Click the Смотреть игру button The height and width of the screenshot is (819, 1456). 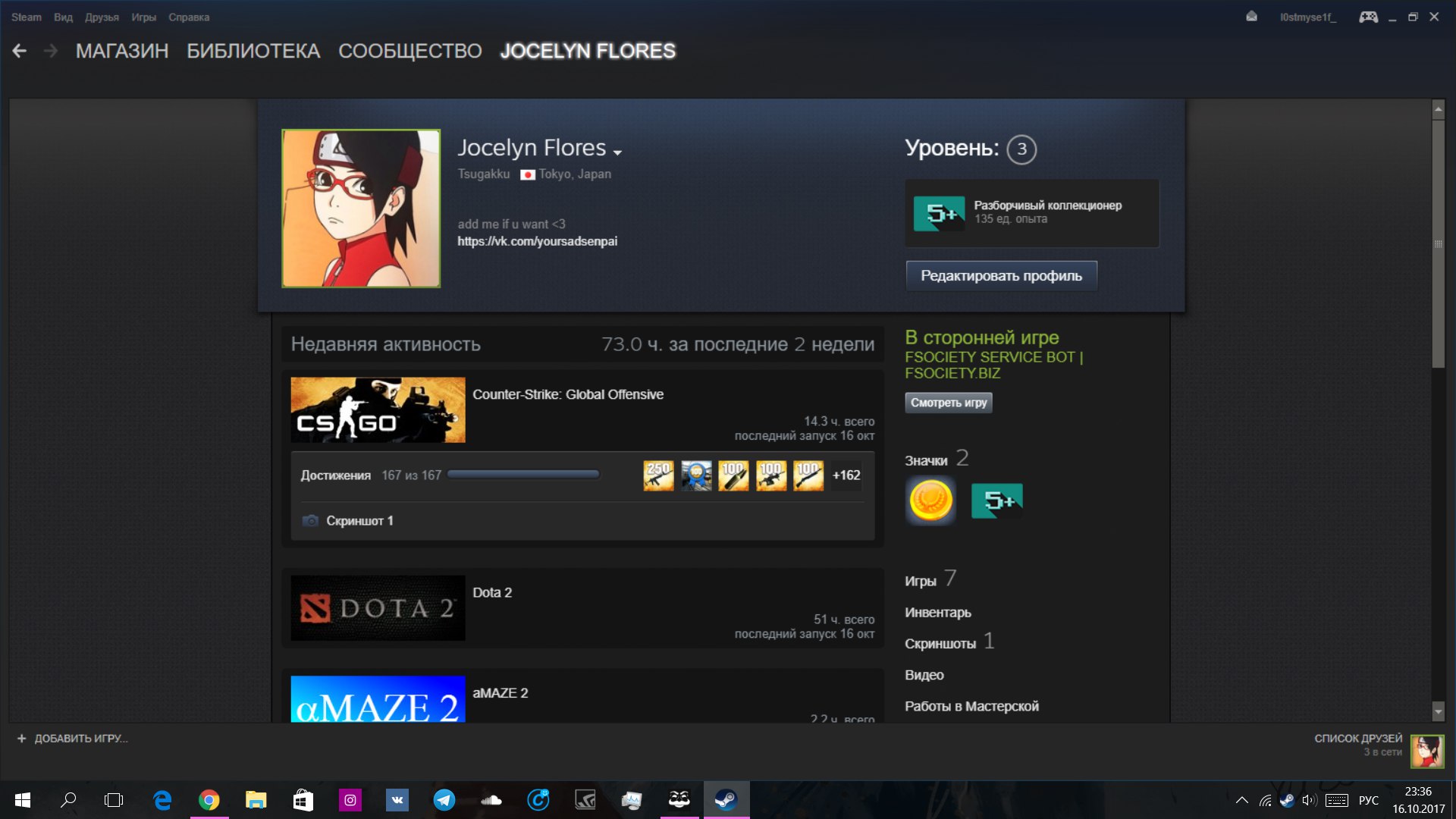[949, 403]
